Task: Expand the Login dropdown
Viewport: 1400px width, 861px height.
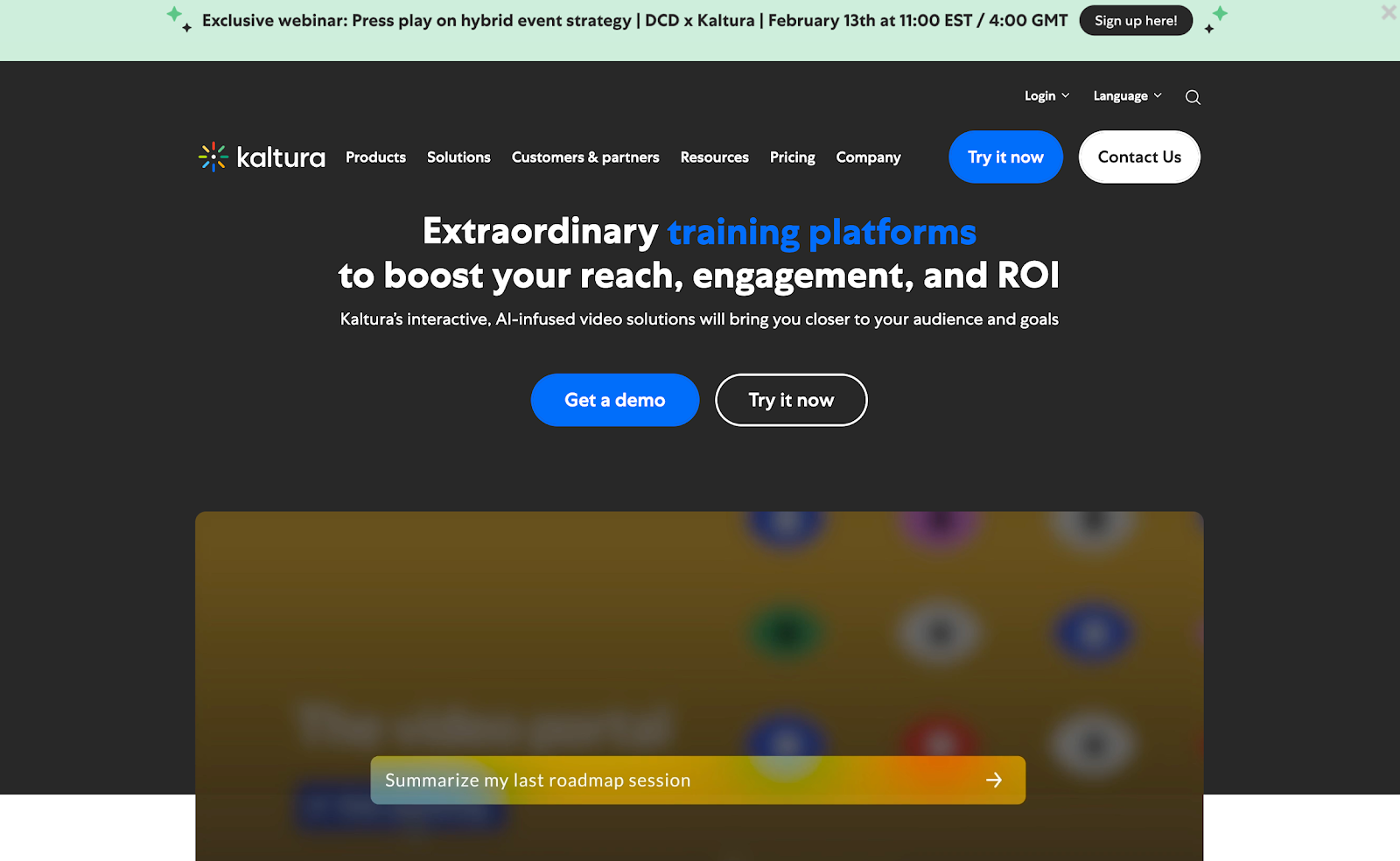Action: click(x=1046, y=96)
